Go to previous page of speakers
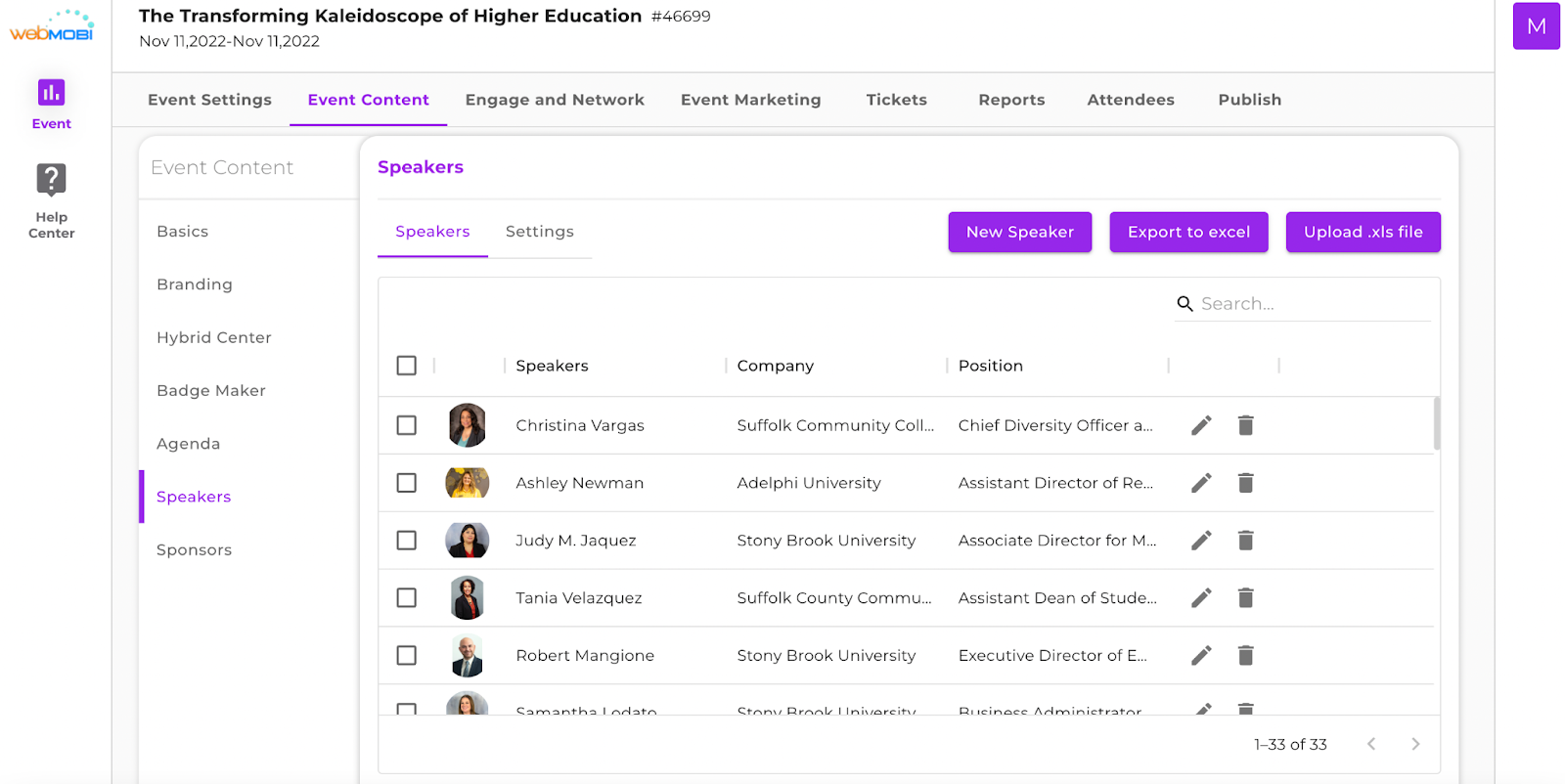This screenshot has height=784, width=1565. 1371,744
